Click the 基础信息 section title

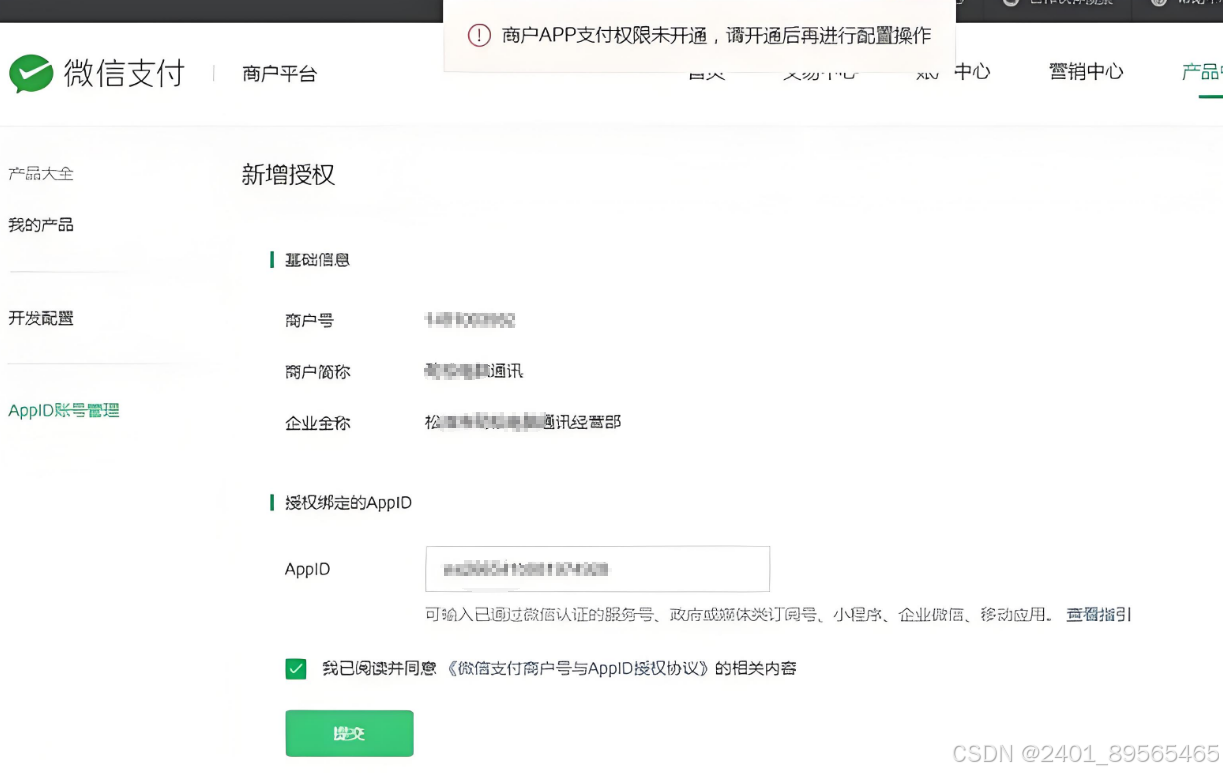click(317, 260)
